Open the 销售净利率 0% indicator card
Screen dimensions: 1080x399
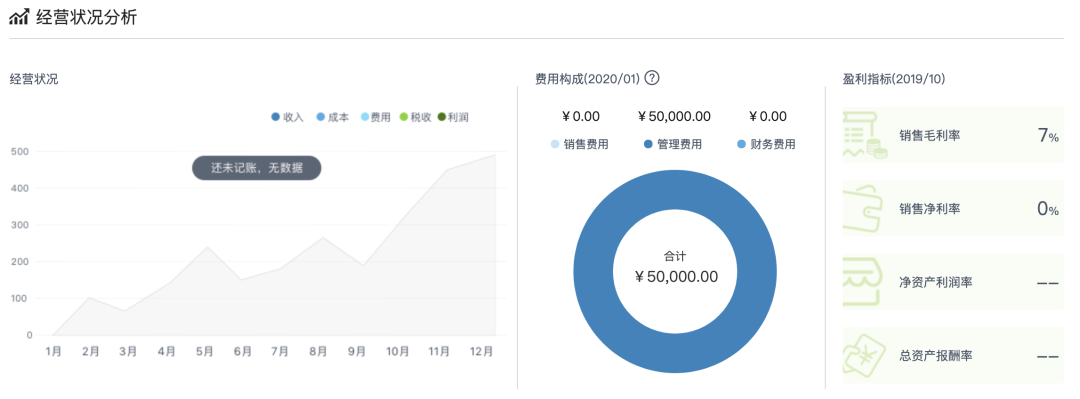[953, 209]
